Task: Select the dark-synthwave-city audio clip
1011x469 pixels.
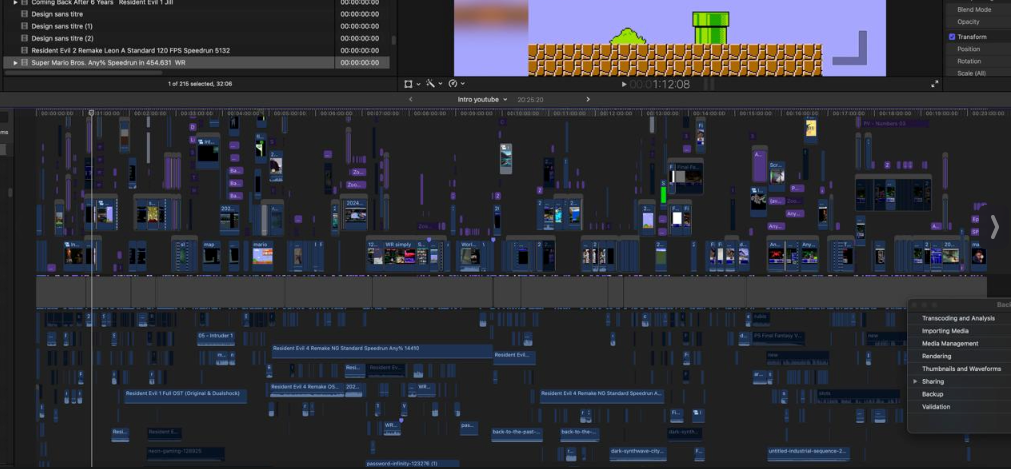Action: (x=638, y=453)
